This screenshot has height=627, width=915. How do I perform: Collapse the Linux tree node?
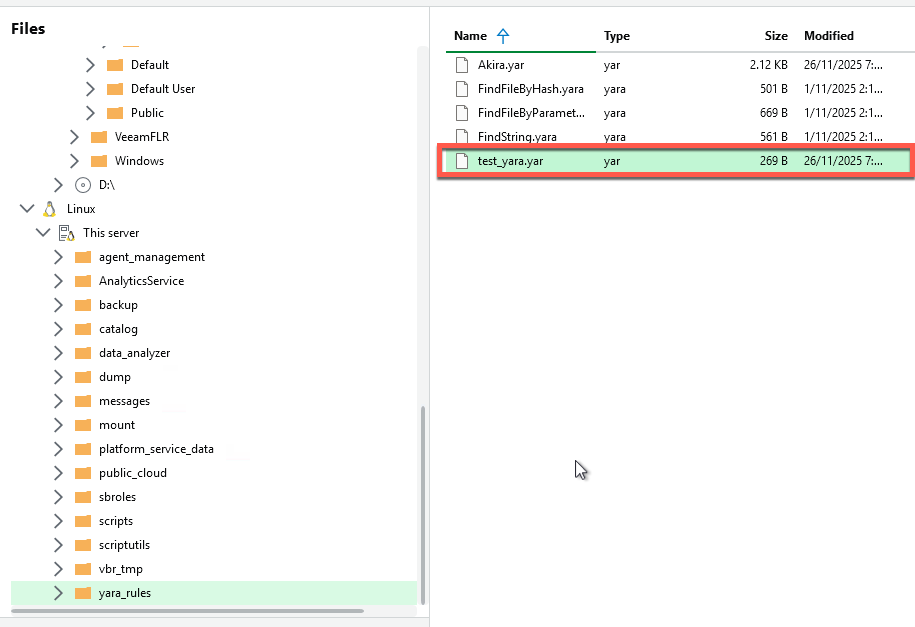click(26, 209)
